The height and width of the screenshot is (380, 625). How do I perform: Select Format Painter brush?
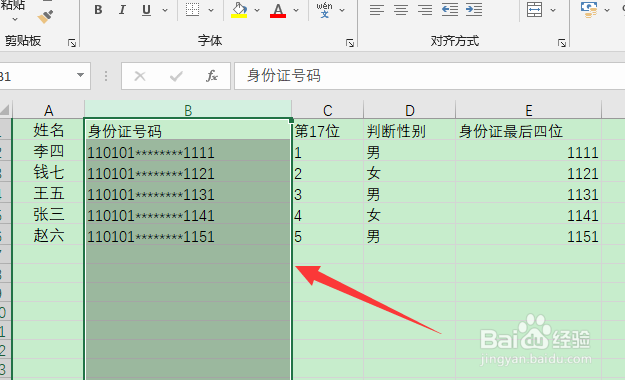click(45, 16)
